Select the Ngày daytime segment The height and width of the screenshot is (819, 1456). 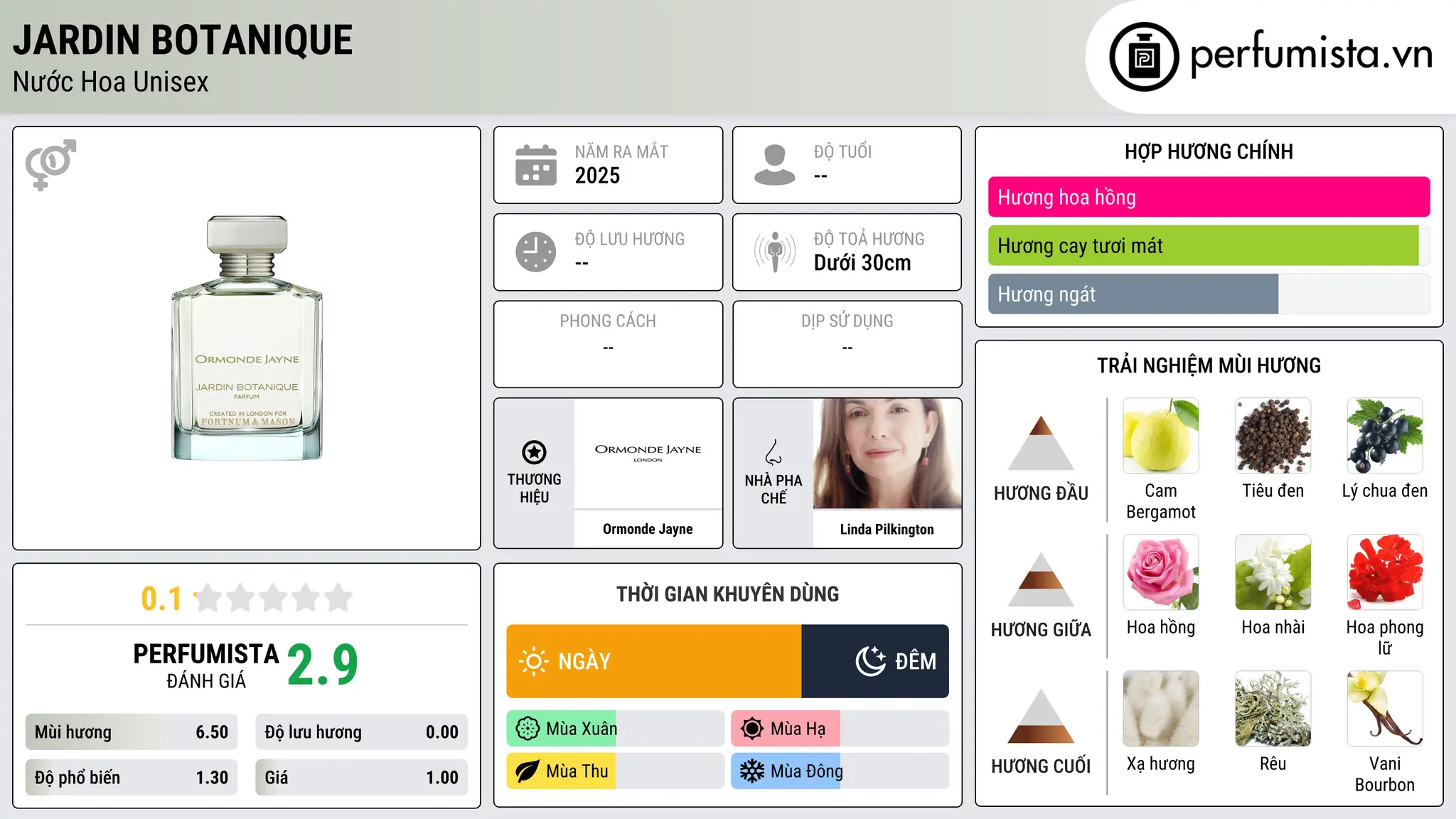point(654,661)
